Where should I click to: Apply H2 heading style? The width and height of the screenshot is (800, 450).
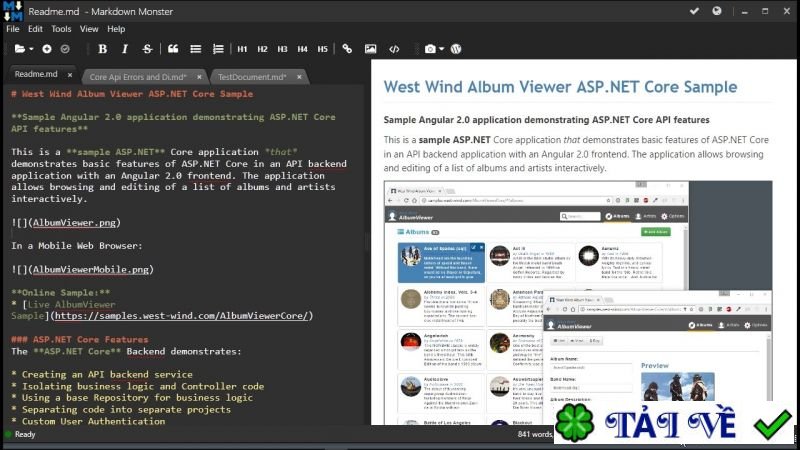click(262, 49)
